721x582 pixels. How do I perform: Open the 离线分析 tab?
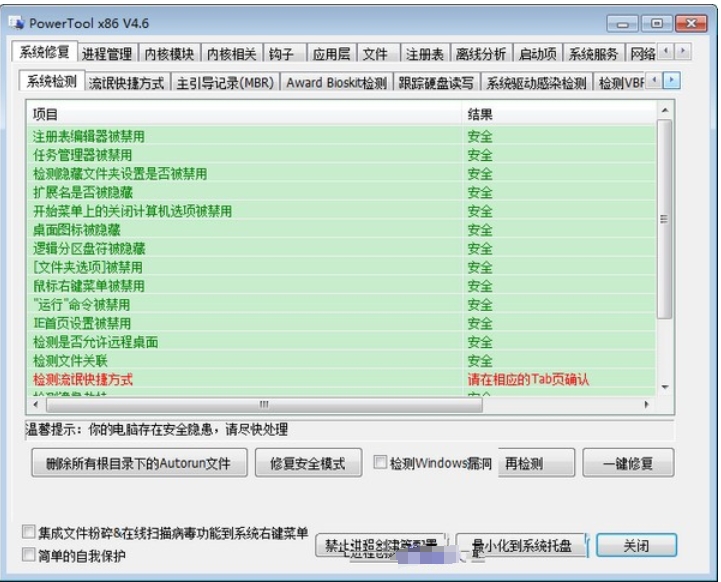tap(481, 54)
